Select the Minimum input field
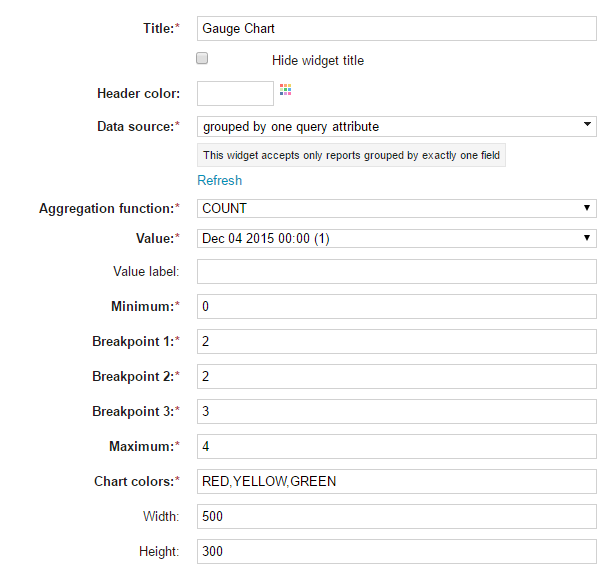Screen dimensions: 603x571 point(397,306)
